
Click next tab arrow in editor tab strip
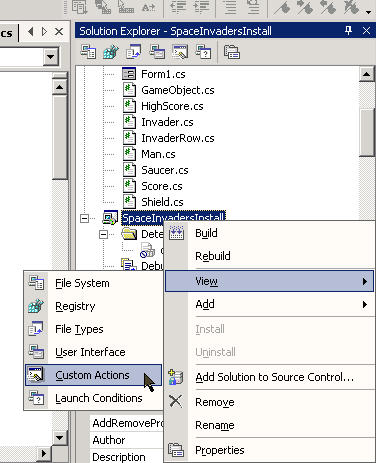(44, 32)
